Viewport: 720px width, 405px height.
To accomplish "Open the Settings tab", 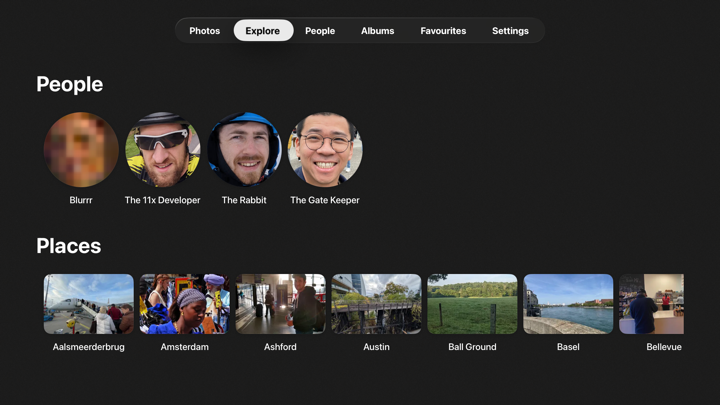I will pyautogui.click(x=510, y=31).
